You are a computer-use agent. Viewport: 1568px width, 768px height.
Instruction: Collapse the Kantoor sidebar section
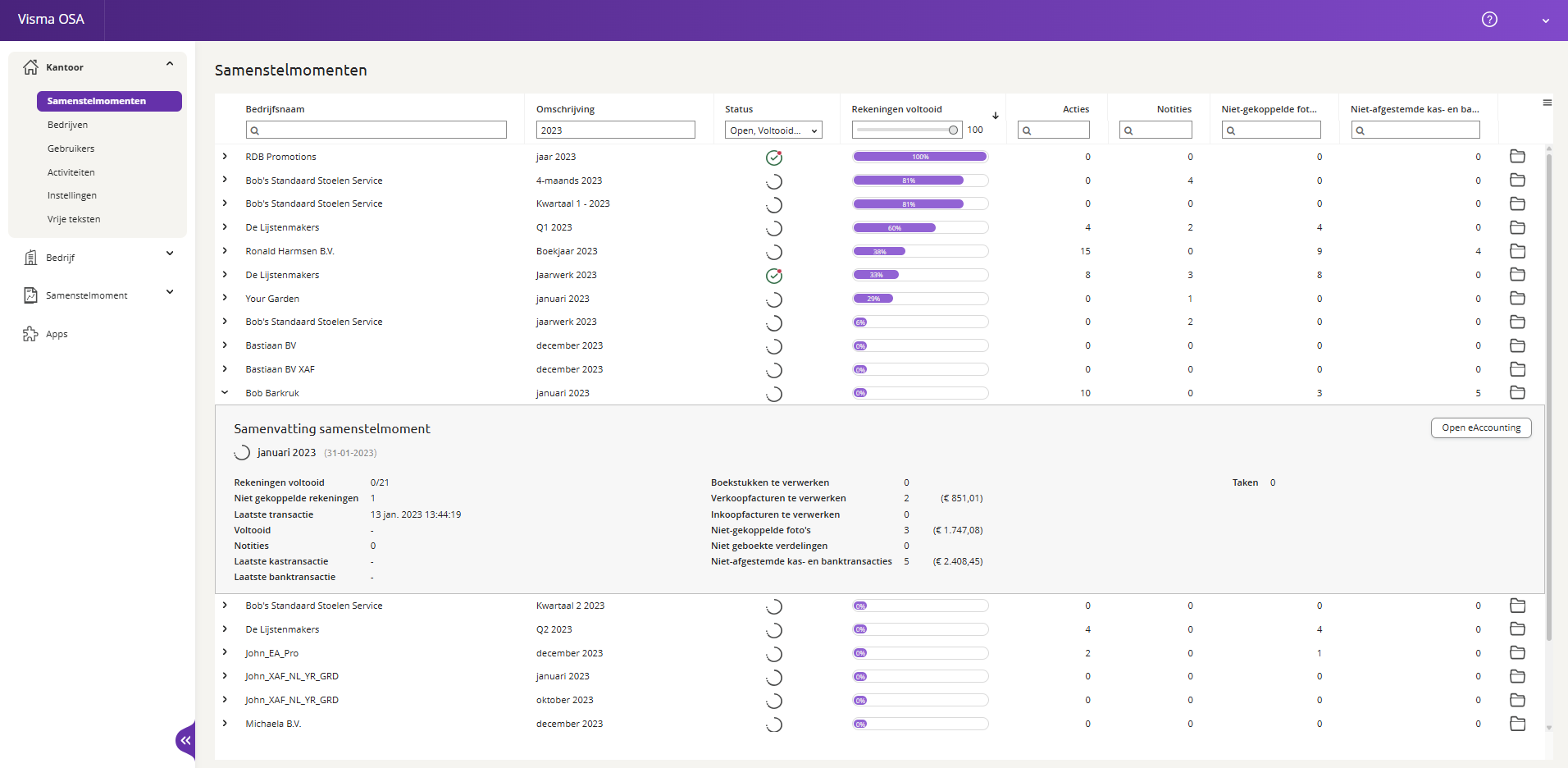coord(170,64)
